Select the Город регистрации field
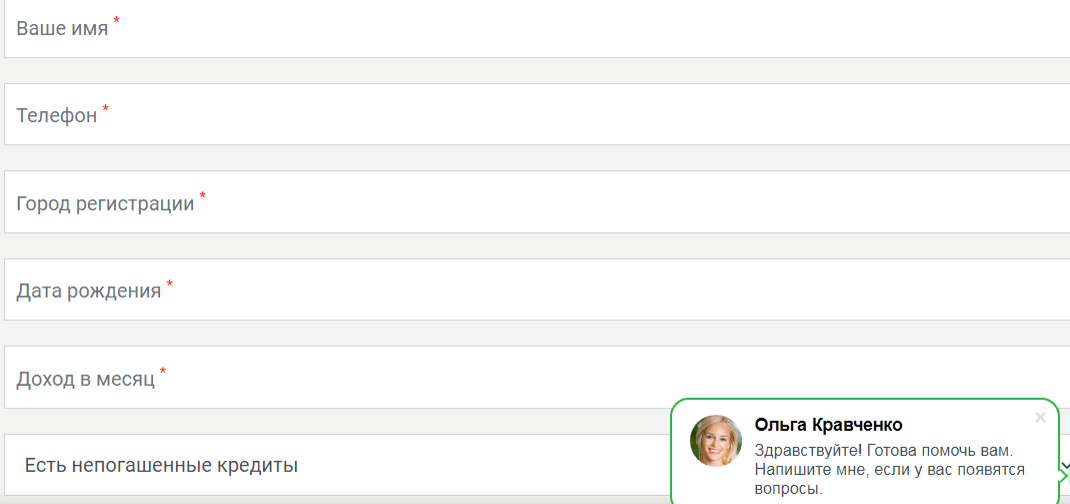 pos(537,202)
